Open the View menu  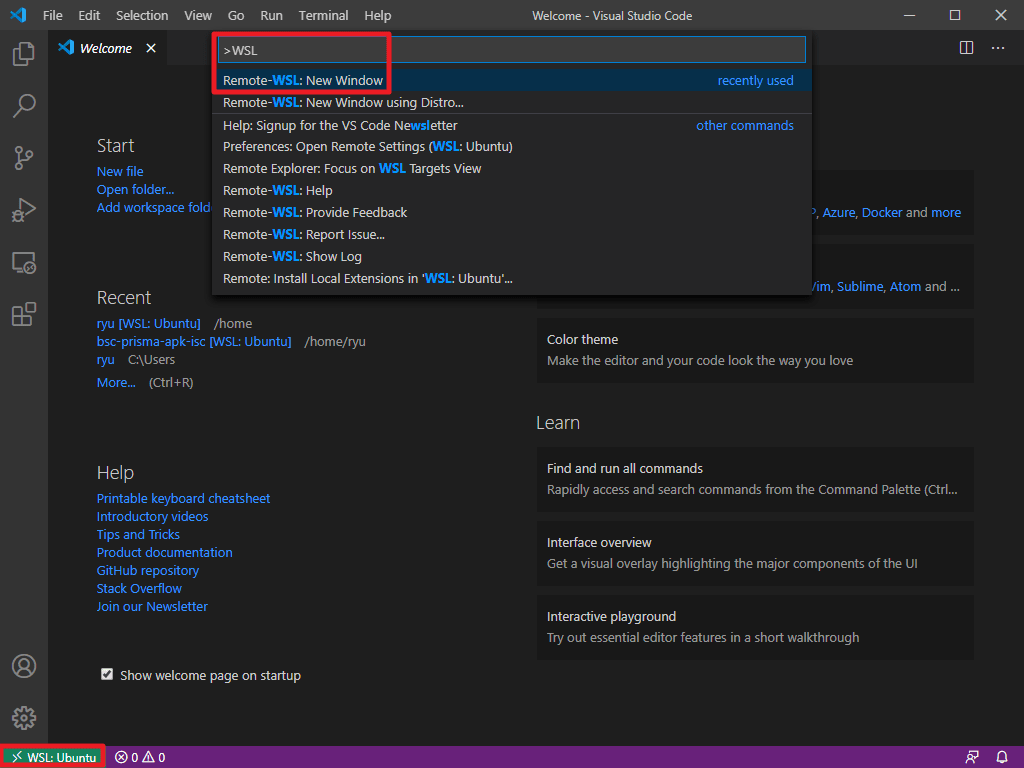coord(198,15)
